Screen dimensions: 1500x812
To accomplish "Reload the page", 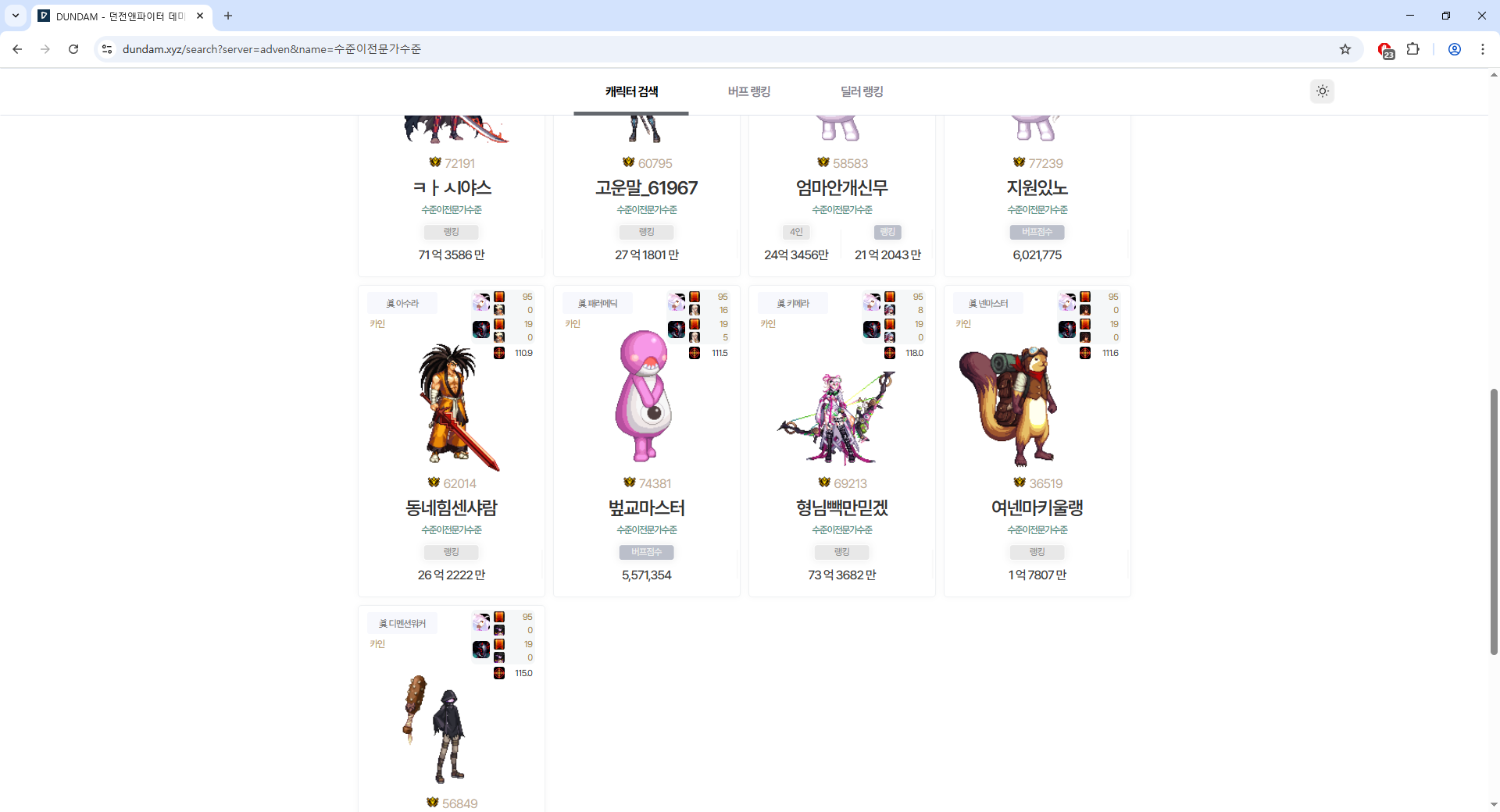I will pos(73,49).
